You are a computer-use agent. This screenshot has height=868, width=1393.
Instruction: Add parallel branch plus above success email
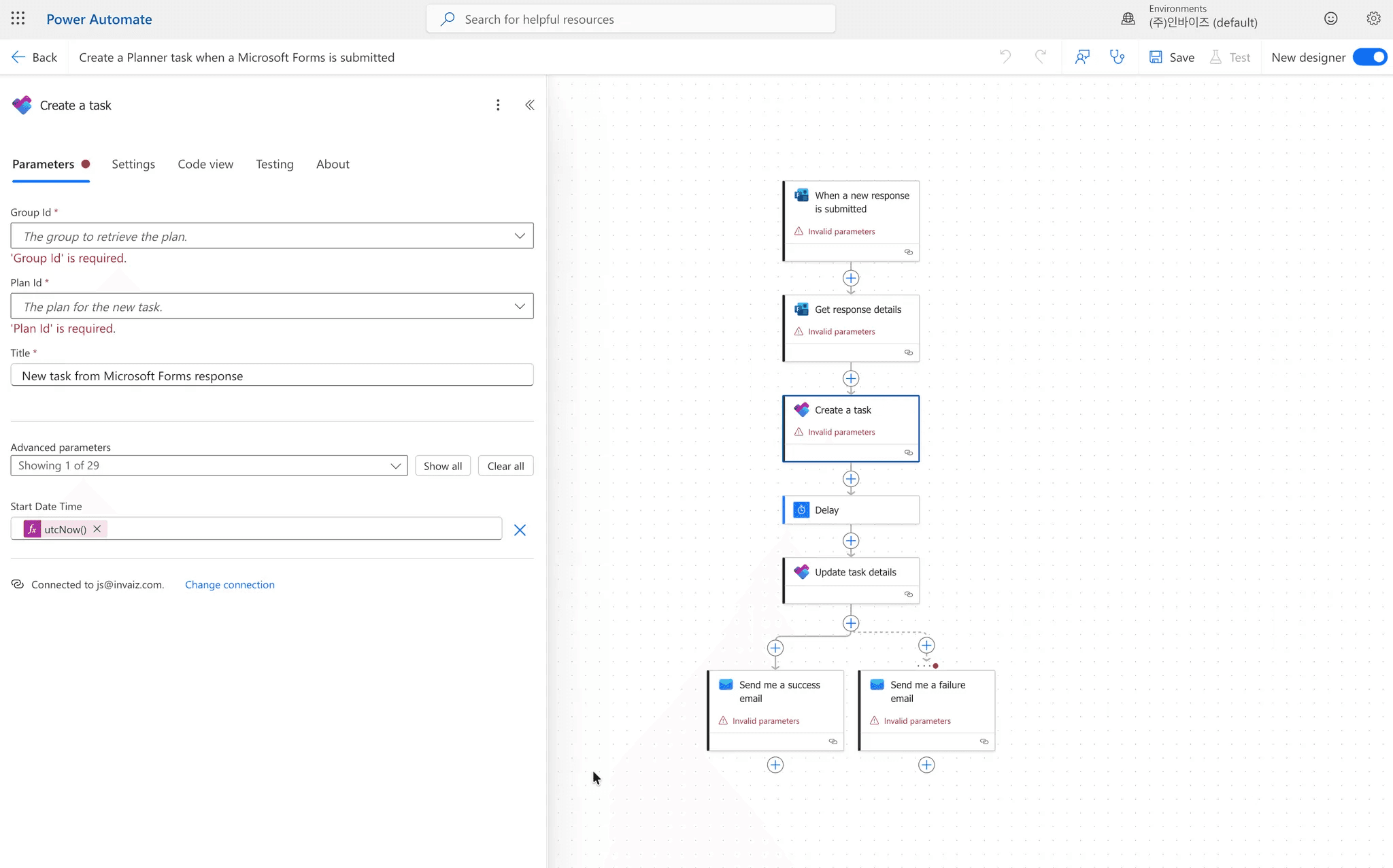coord(775,648)
